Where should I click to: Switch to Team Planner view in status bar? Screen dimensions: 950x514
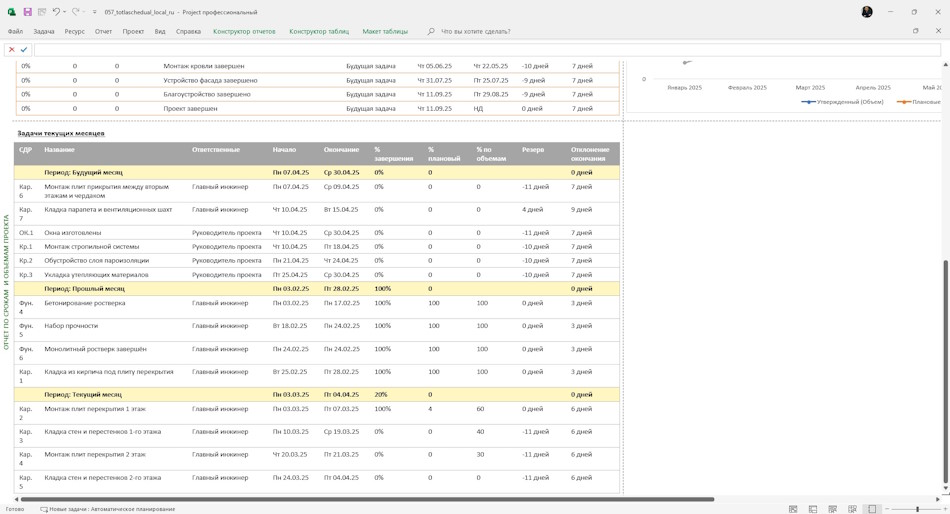click(832, 509)
